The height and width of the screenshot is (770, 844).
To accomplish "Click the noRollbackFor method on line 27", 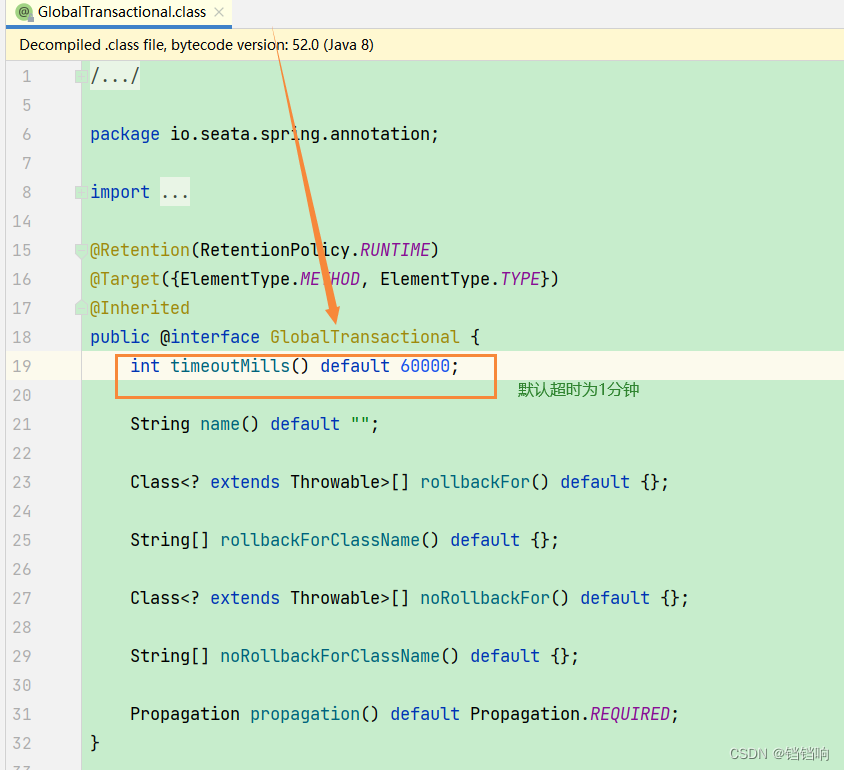I will click(486, 598).
